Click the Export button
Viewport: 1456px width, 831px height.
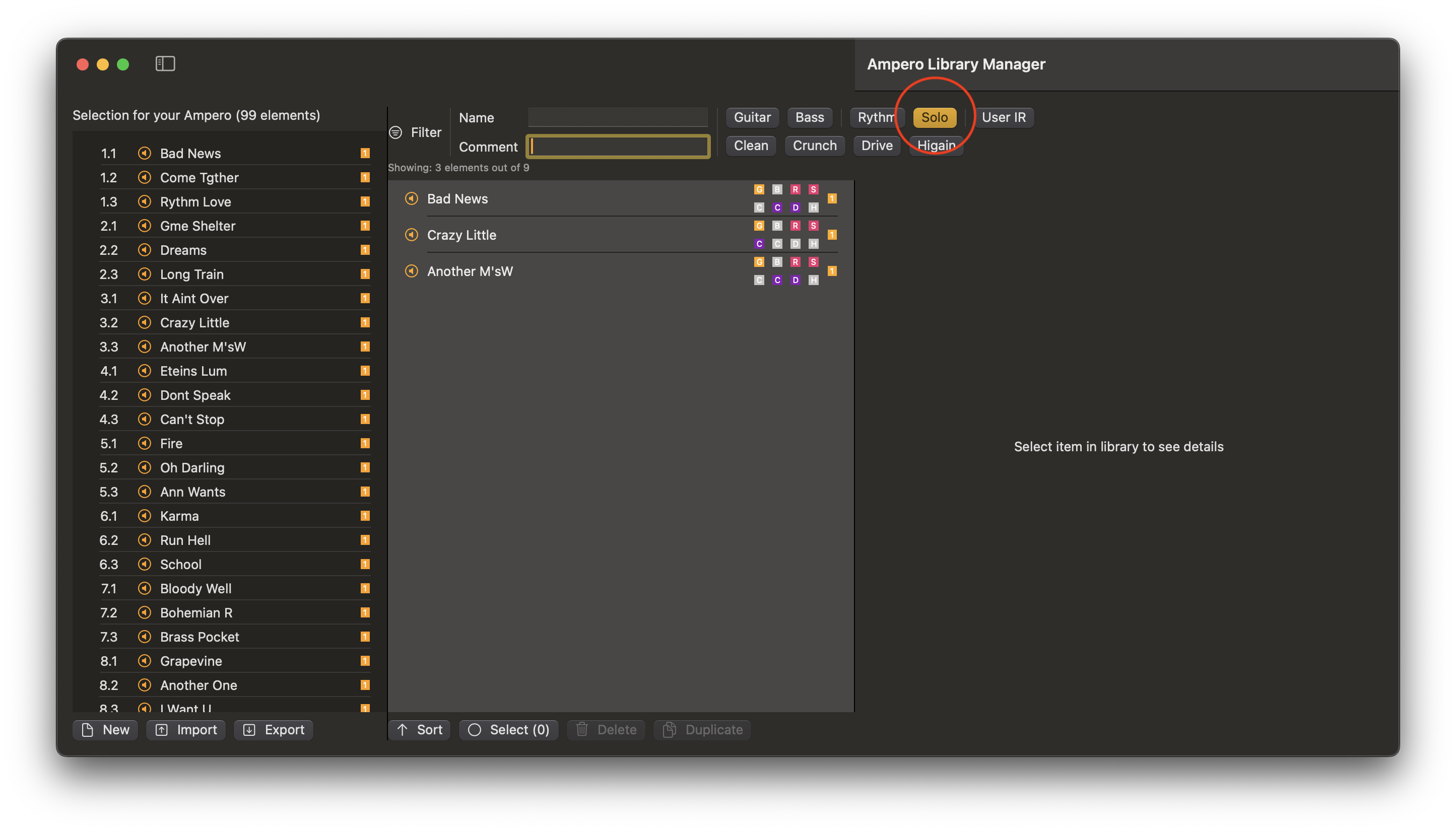(x=274, y=729)
